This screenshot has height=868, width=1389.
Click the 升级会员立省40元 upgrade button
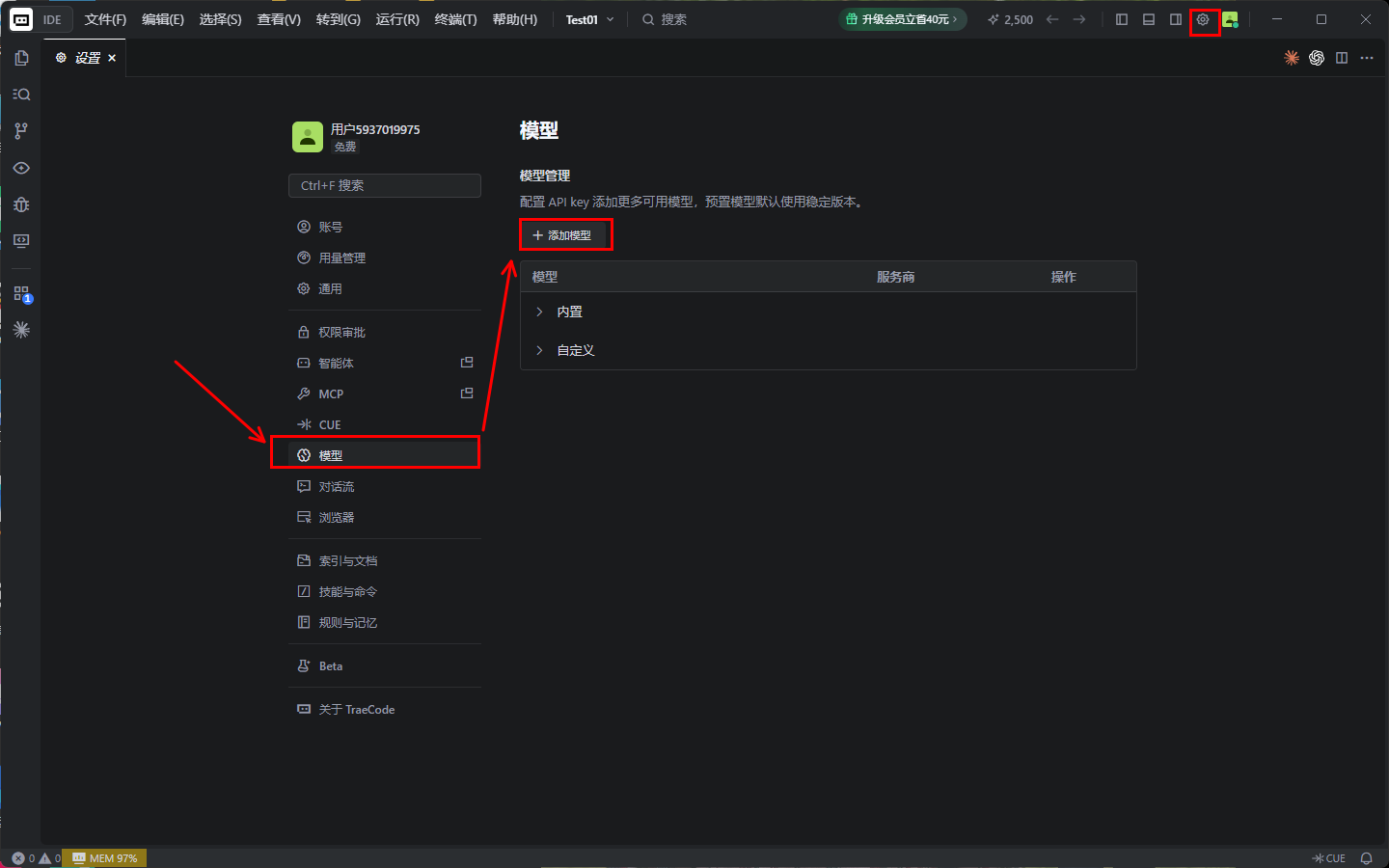click(x=903, y=19)
